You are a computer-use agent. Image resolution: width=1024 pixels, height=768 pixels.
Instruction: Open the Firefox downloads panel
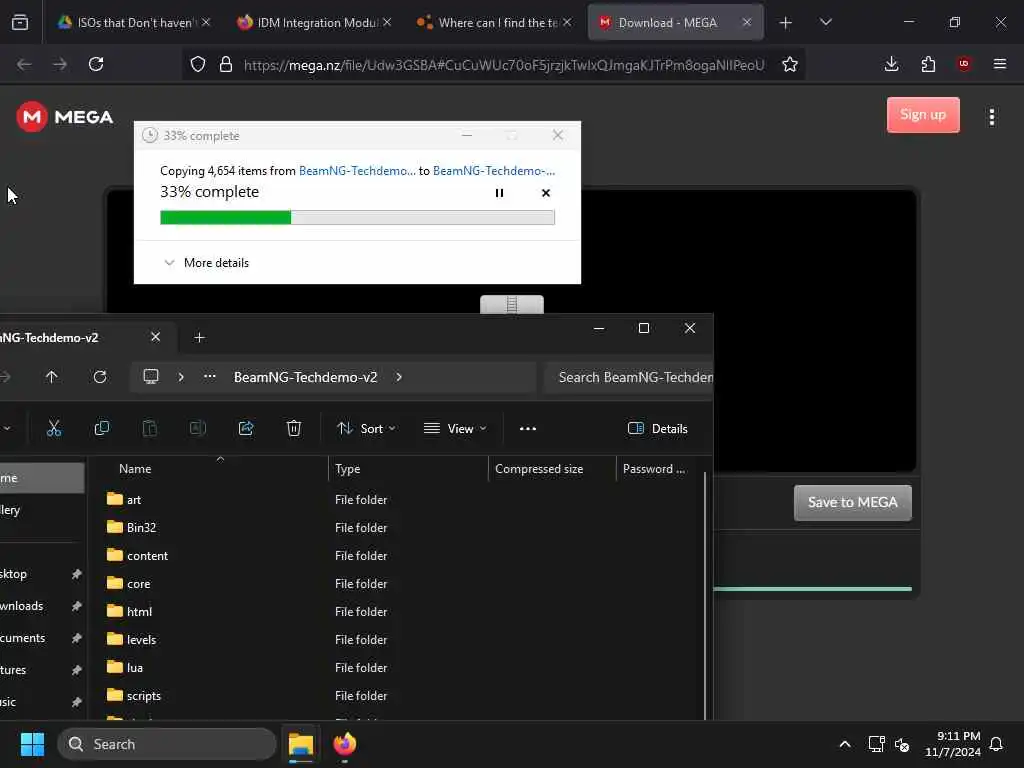(x=891, y=64)
